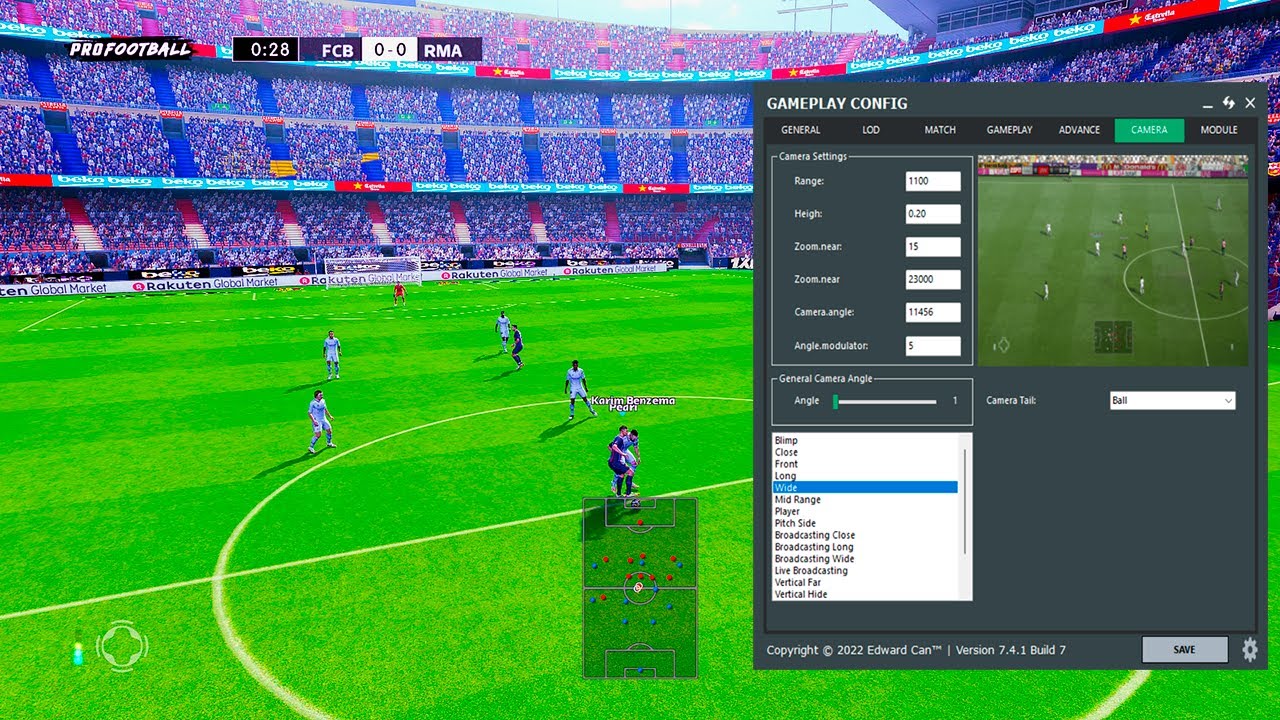Select the GAMEPLAY tab
Viewport: 1280px width, 720px height.
pos(1010,130)
